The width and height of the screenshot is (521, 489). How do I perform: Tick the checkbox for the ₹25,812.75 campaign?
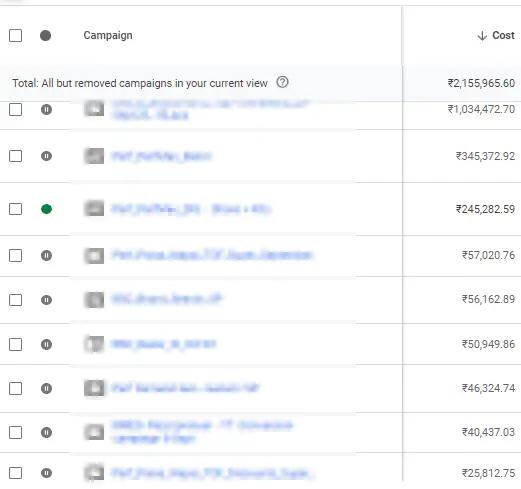16,473
